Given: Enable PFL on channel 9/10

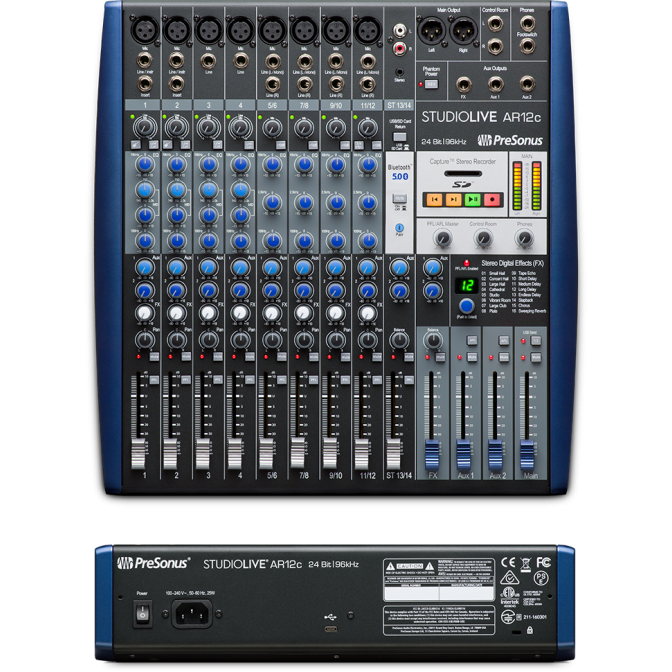Looking at the screenshot, I should coord(345,380).
